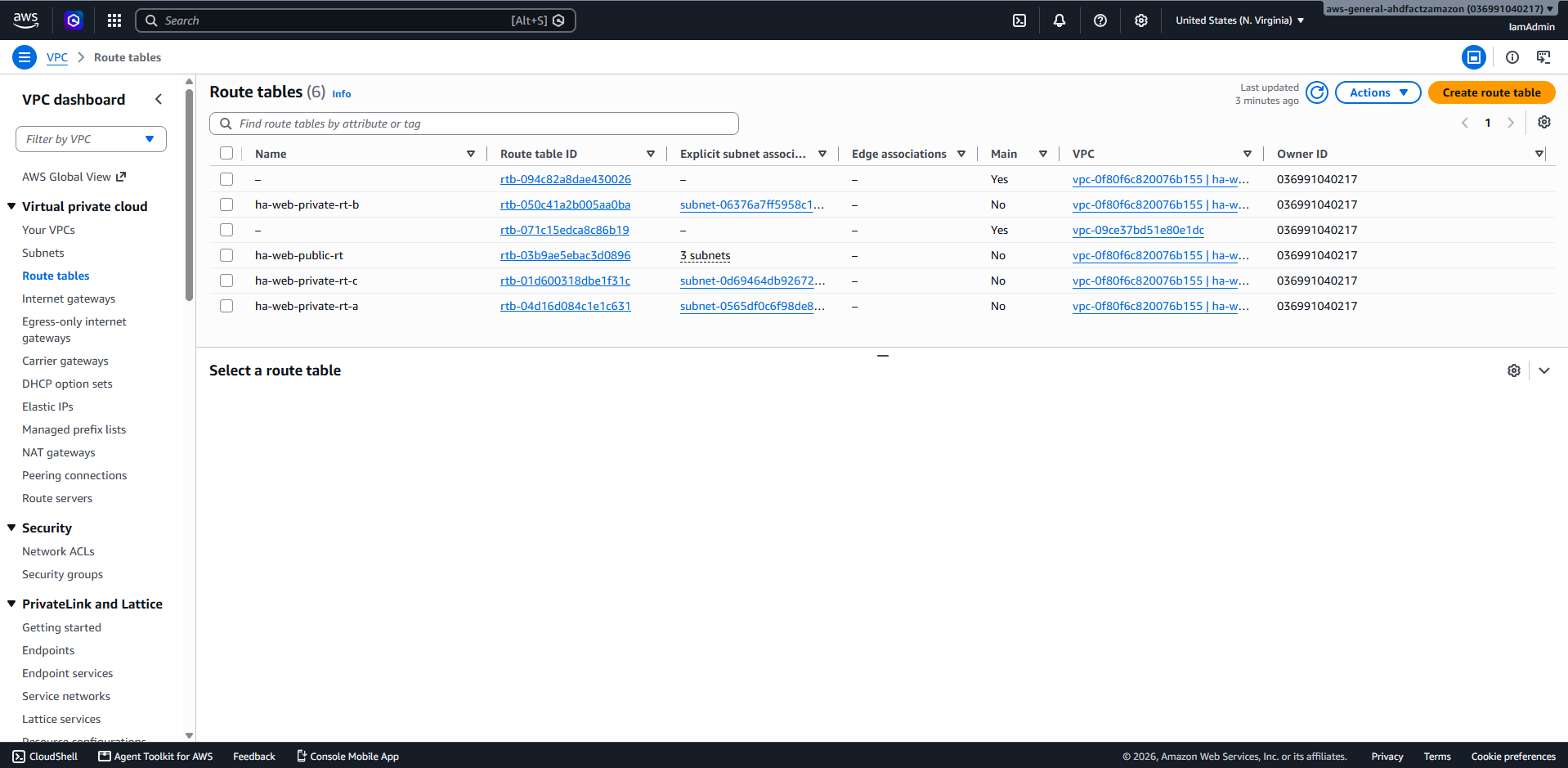Click the blue split panel view icon
The height and width of the screenshot is (768, 1568).
1474,57
